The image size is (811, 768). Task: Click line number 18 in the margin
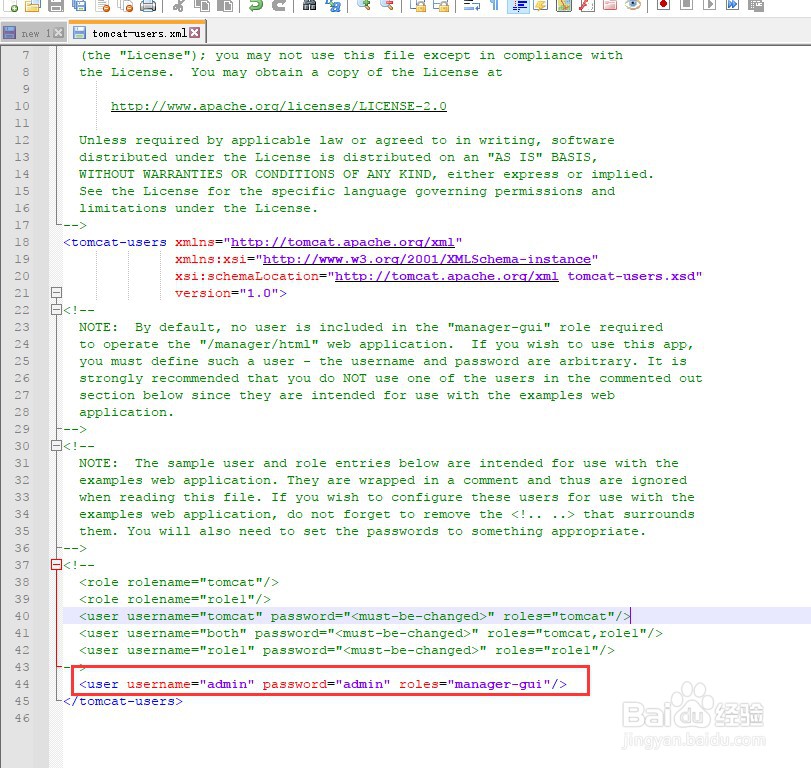point(22,242)
